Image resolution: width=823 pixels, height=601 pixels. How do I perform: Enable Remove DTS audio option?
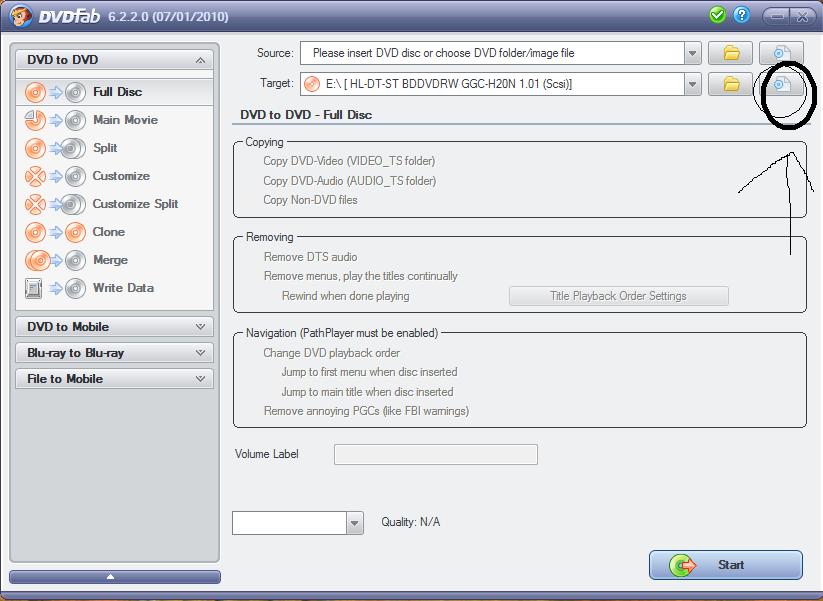tap(310, 257)
